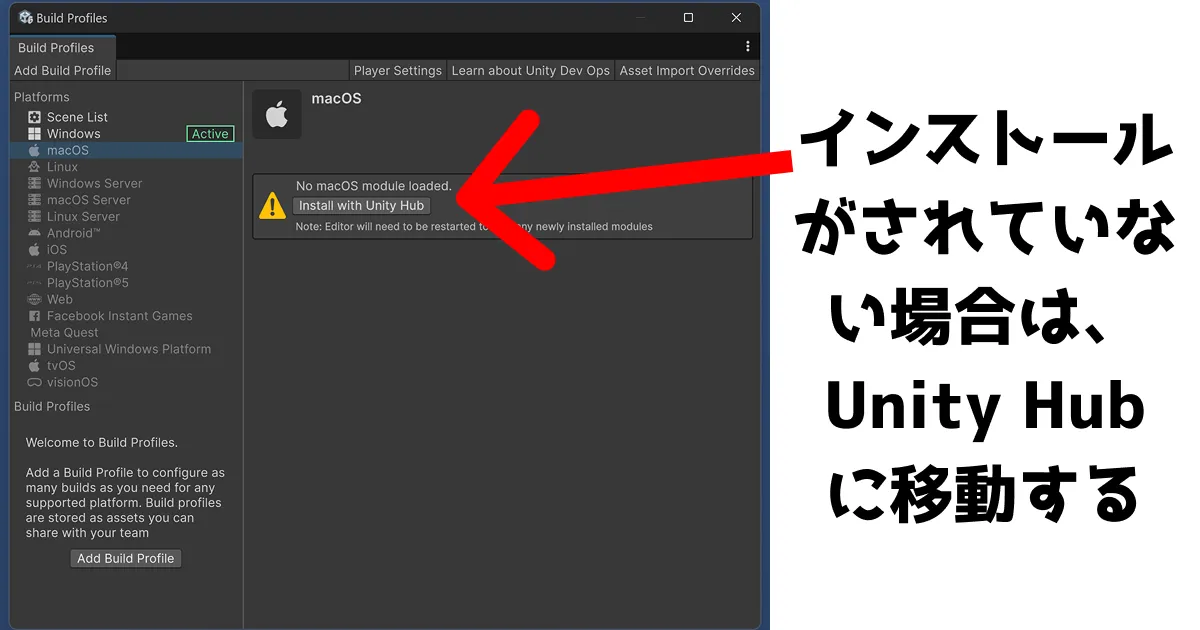Click the Android robot icon
Screen dimensions: 1200x630
(34, 233)
